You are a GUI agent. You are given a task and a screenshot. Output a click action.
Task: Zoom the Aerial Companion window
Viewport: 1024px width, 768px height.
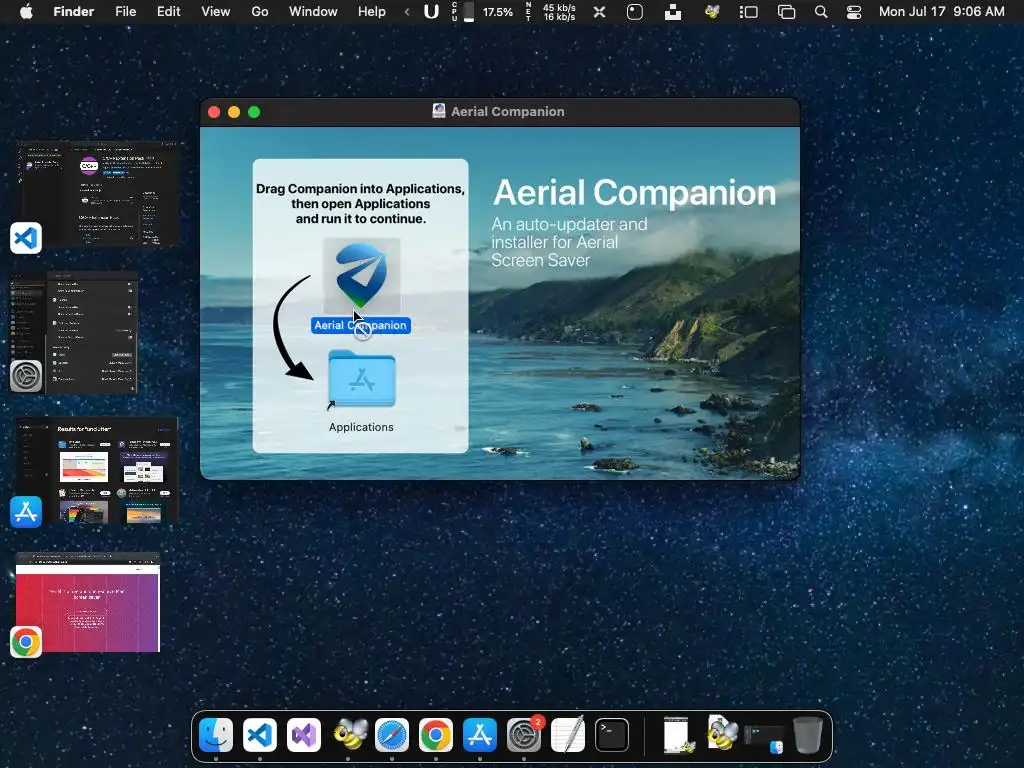click(x=254, y=112)
